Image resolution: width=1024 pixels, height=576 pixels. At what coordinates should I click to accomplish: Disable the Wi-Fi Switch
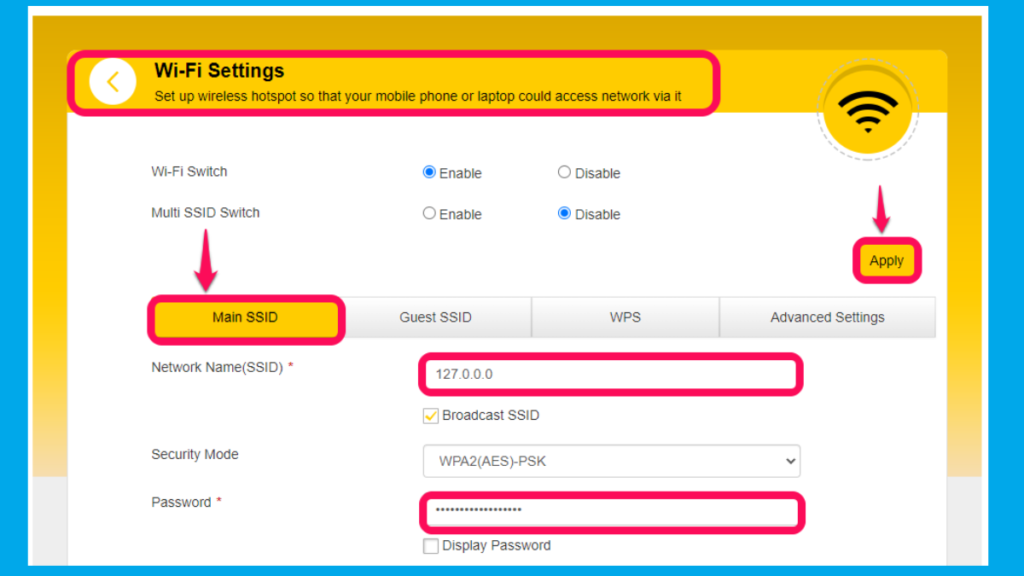click(564, 172)
